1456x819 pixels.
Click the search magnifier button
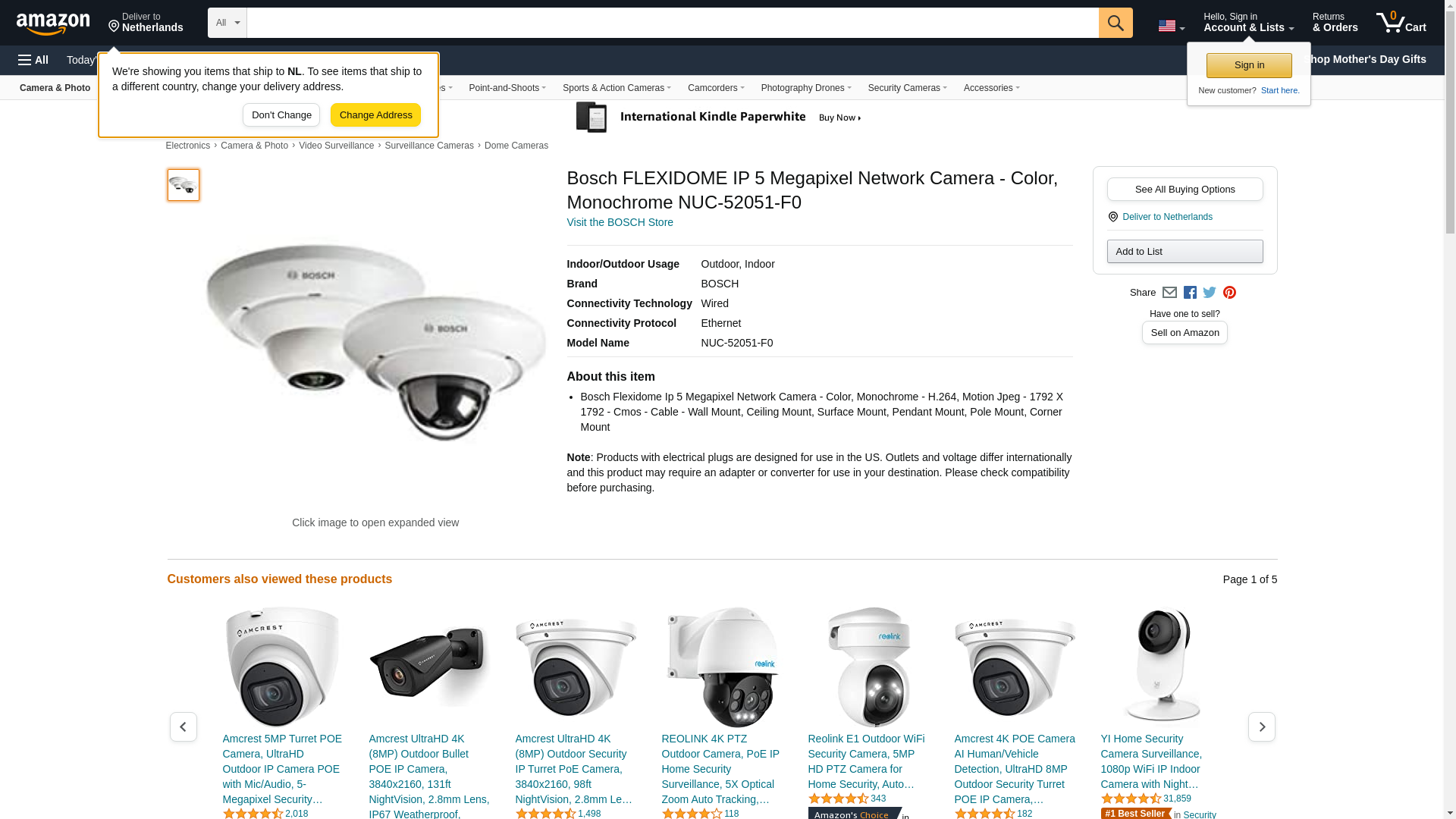(x=1116, y=23)
